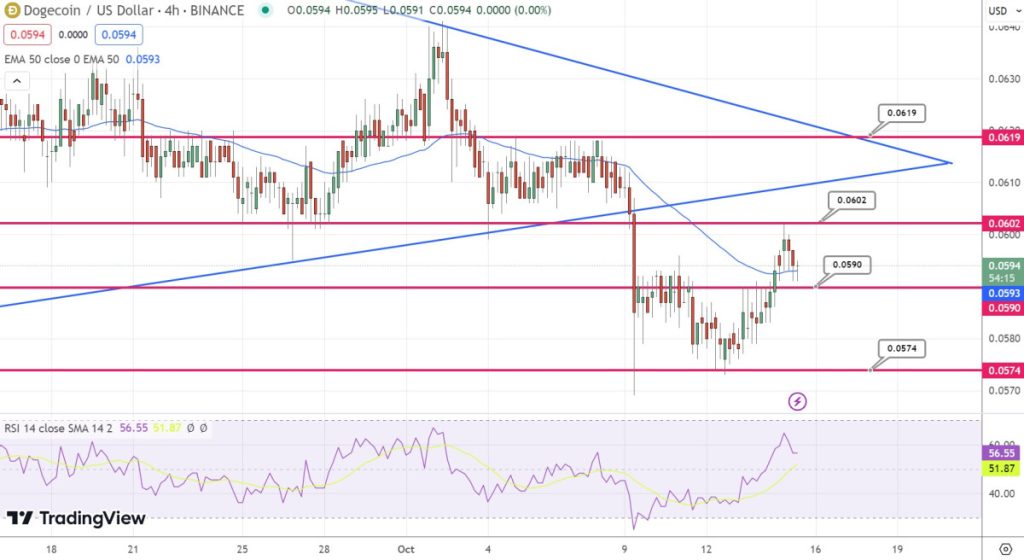The image size is (1024, 560).
Task: Click the blue 0.0594 buy price box
Action: coord(118,35)
